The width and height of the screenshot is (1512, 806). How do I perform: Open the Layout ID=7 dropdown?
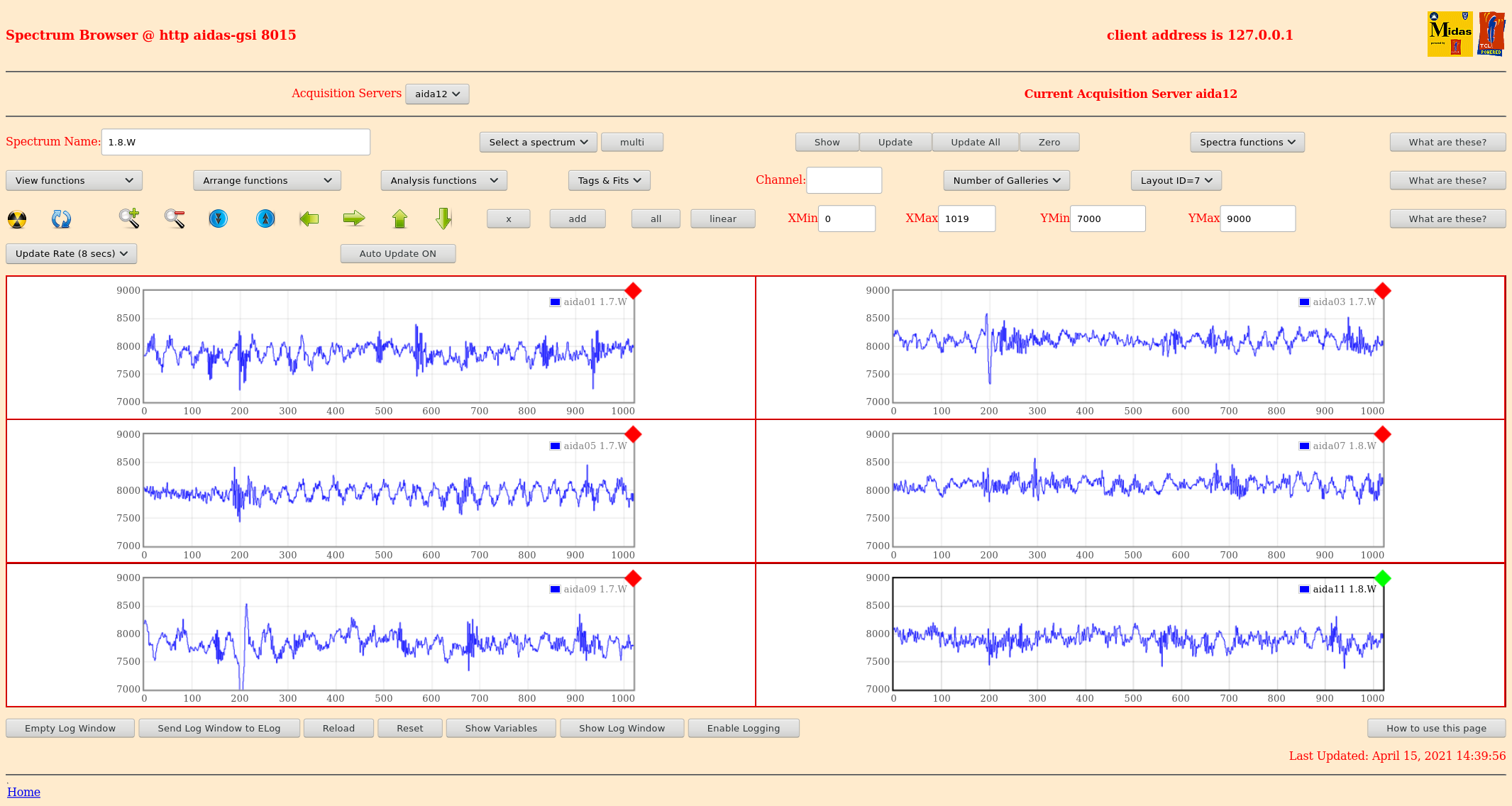(x=1176, y=180)
